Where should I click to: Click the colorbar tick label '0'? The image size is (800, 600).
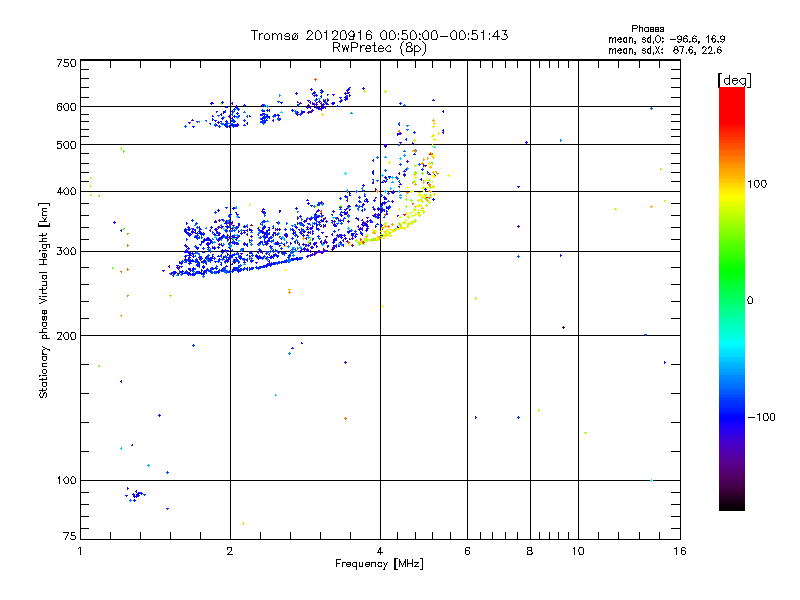pos(750,301)
